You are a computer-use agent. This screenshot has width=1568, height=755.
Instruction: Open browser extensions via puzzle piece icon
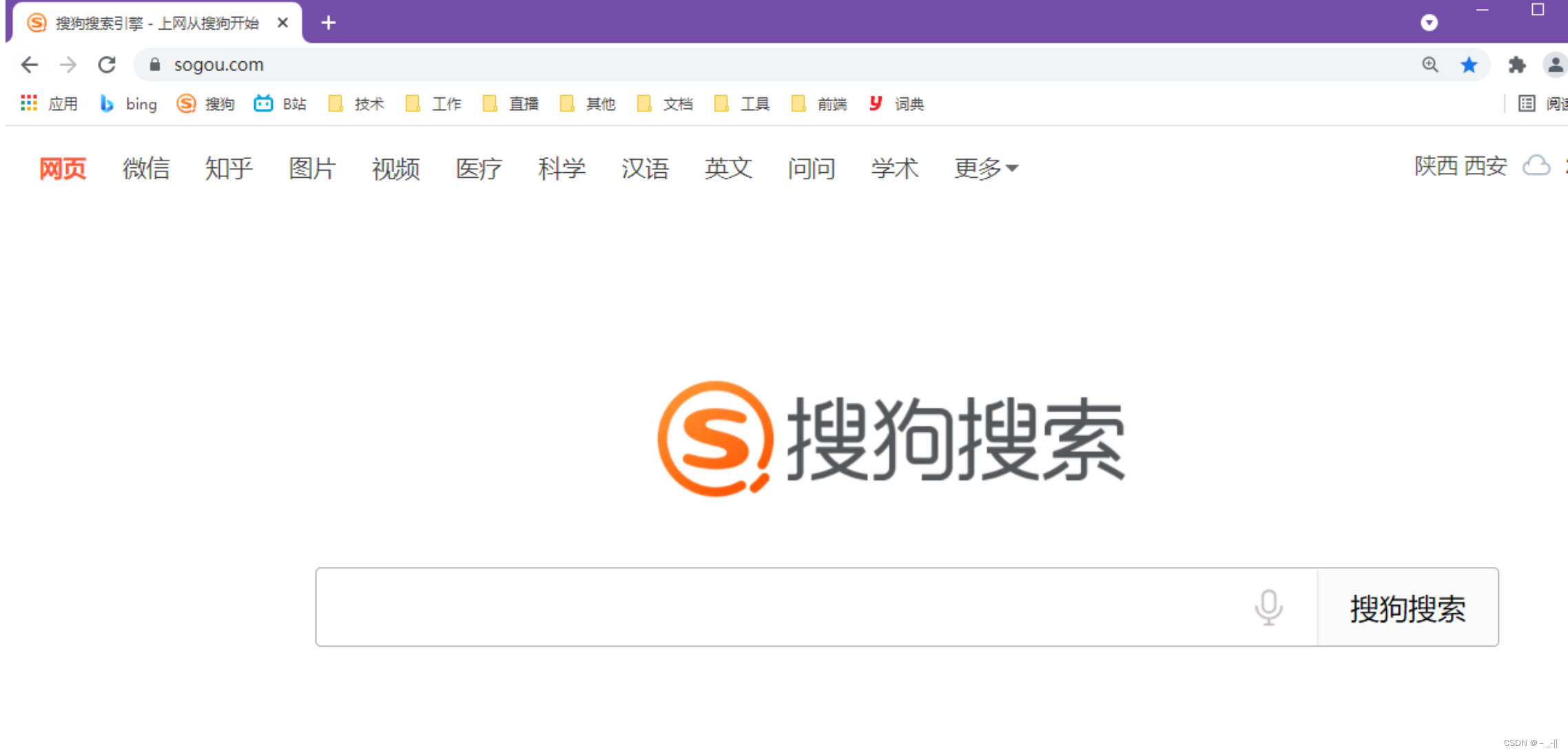[1517, 64]
